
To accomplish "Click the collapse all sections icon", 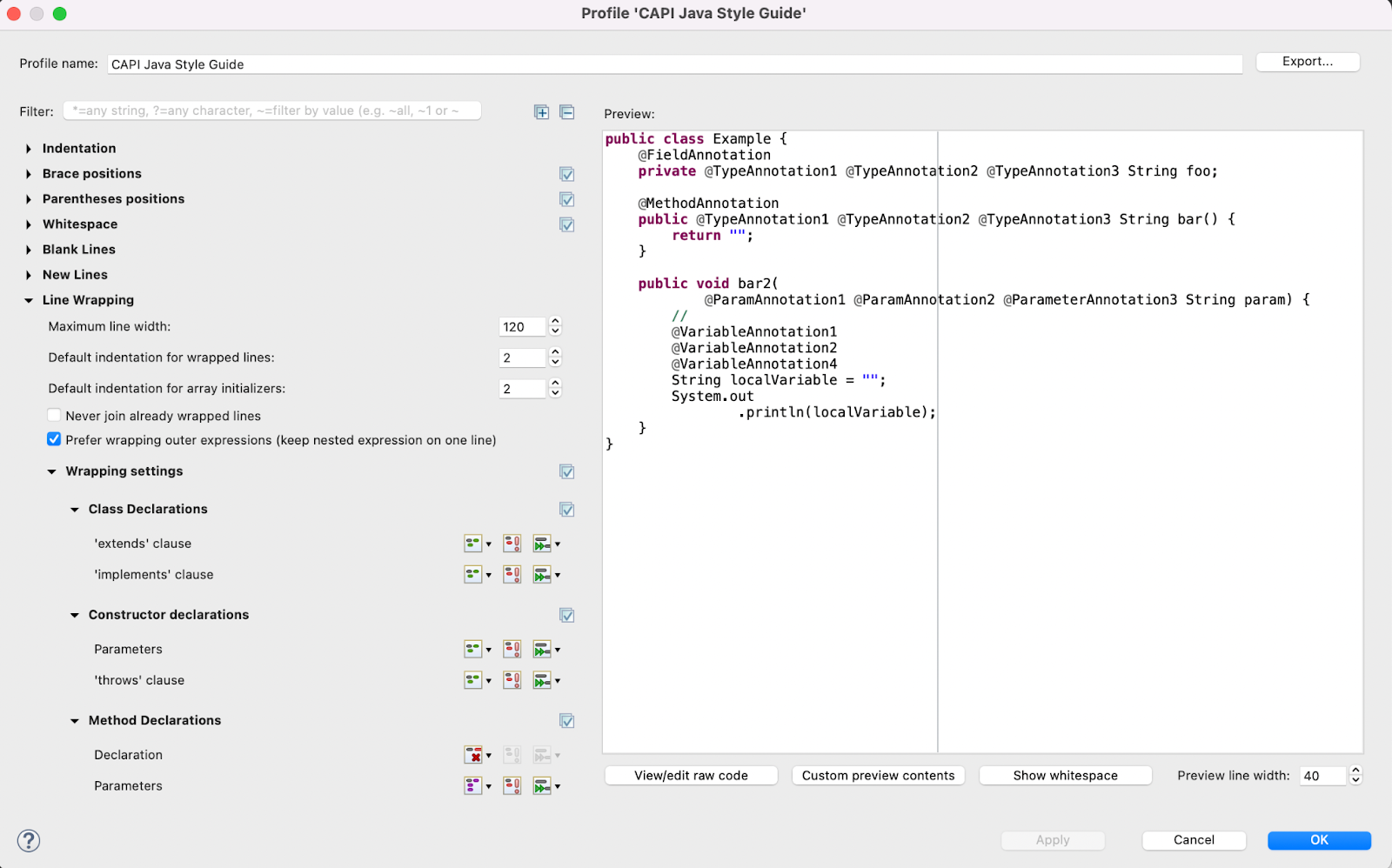I will tap(567, 112).
